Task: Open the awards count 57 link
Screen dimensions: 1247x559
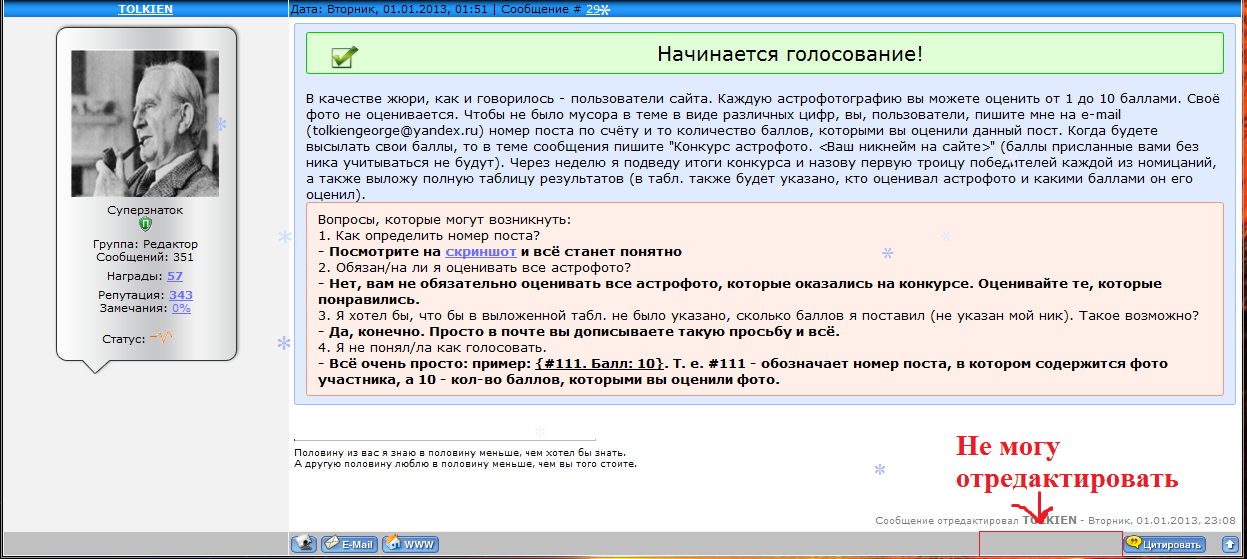Action: [175, 276]
